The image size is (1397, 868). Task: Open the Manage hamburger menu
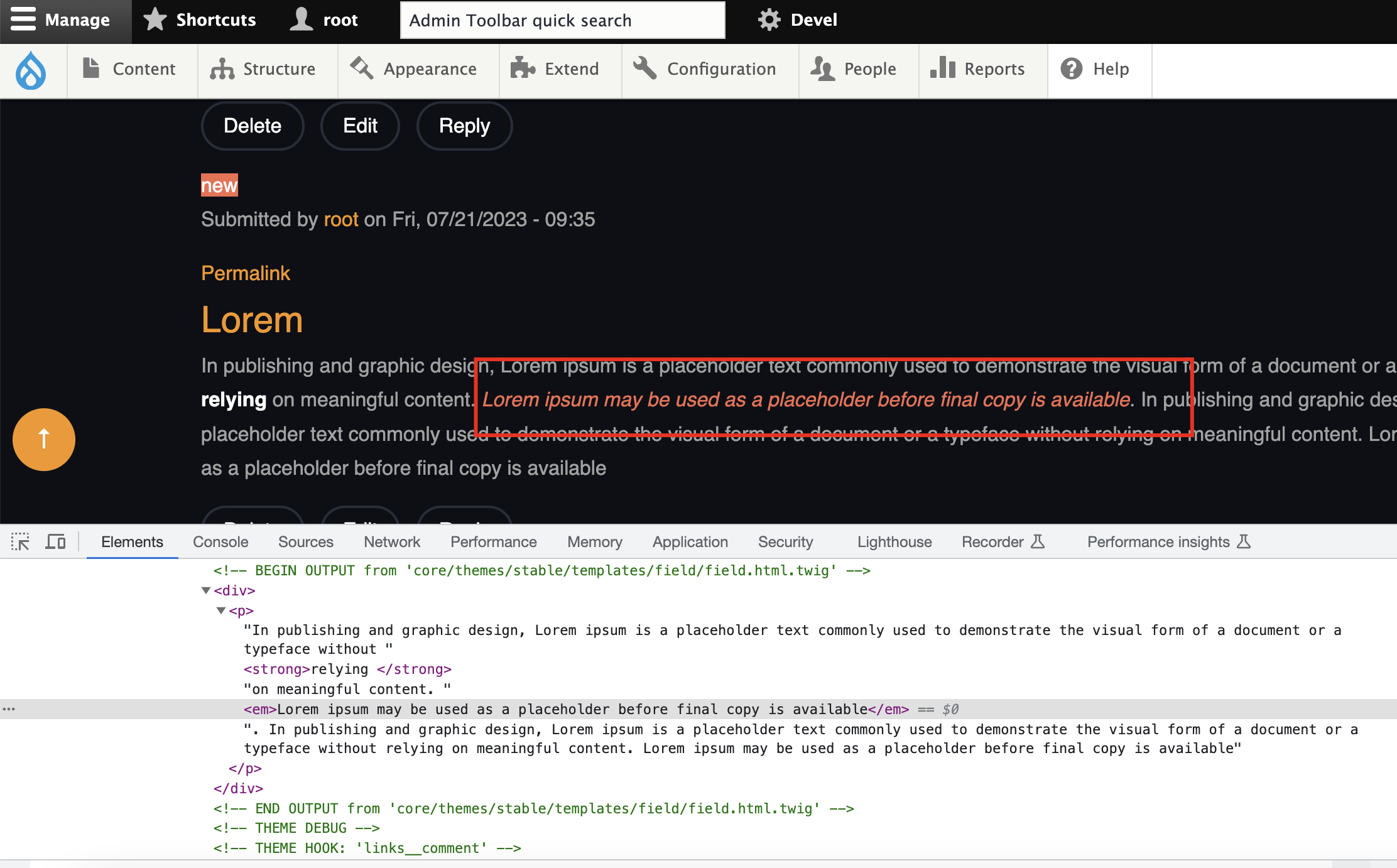click(x=23, y=19)
